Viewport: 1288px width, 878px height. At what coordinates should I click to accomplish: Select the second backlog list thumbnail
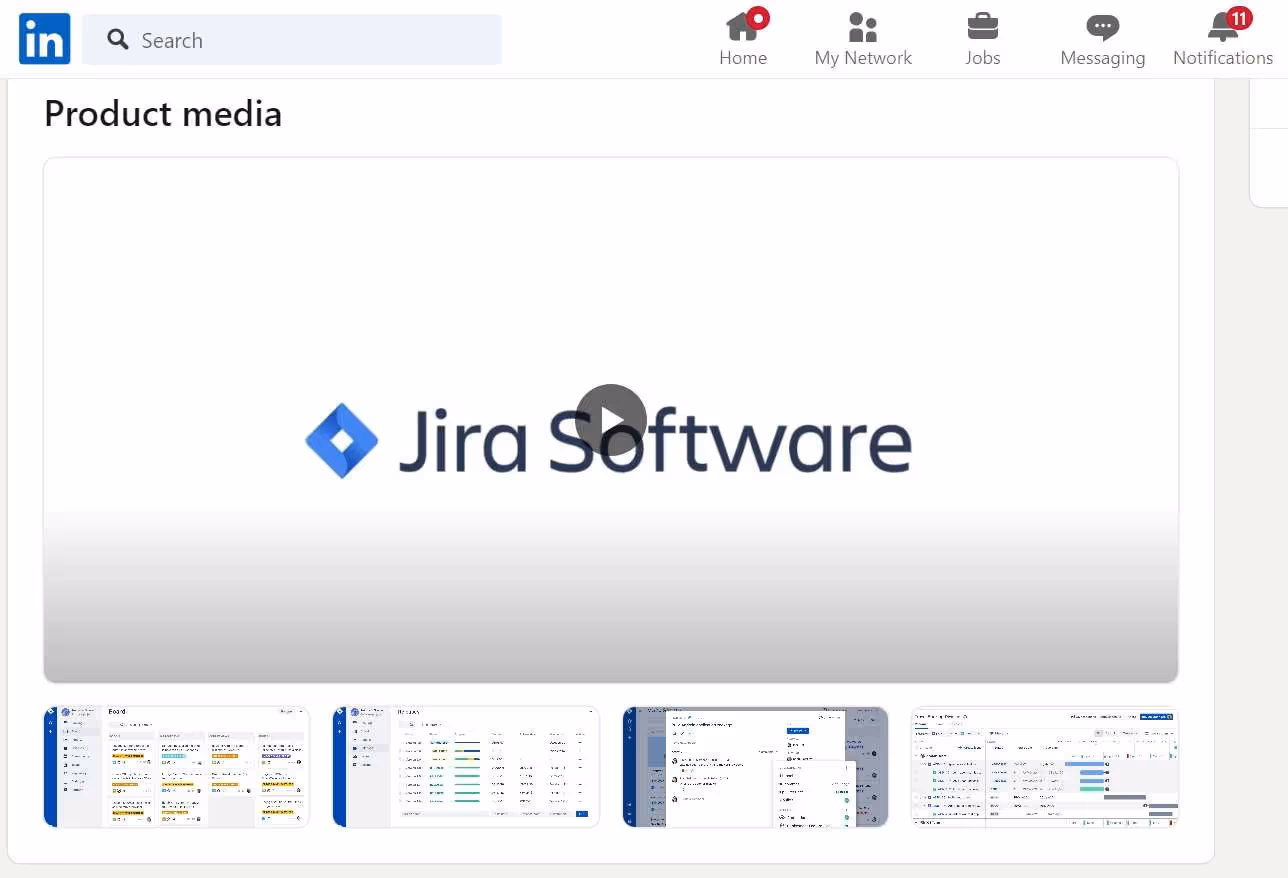[x=465, y=767]
